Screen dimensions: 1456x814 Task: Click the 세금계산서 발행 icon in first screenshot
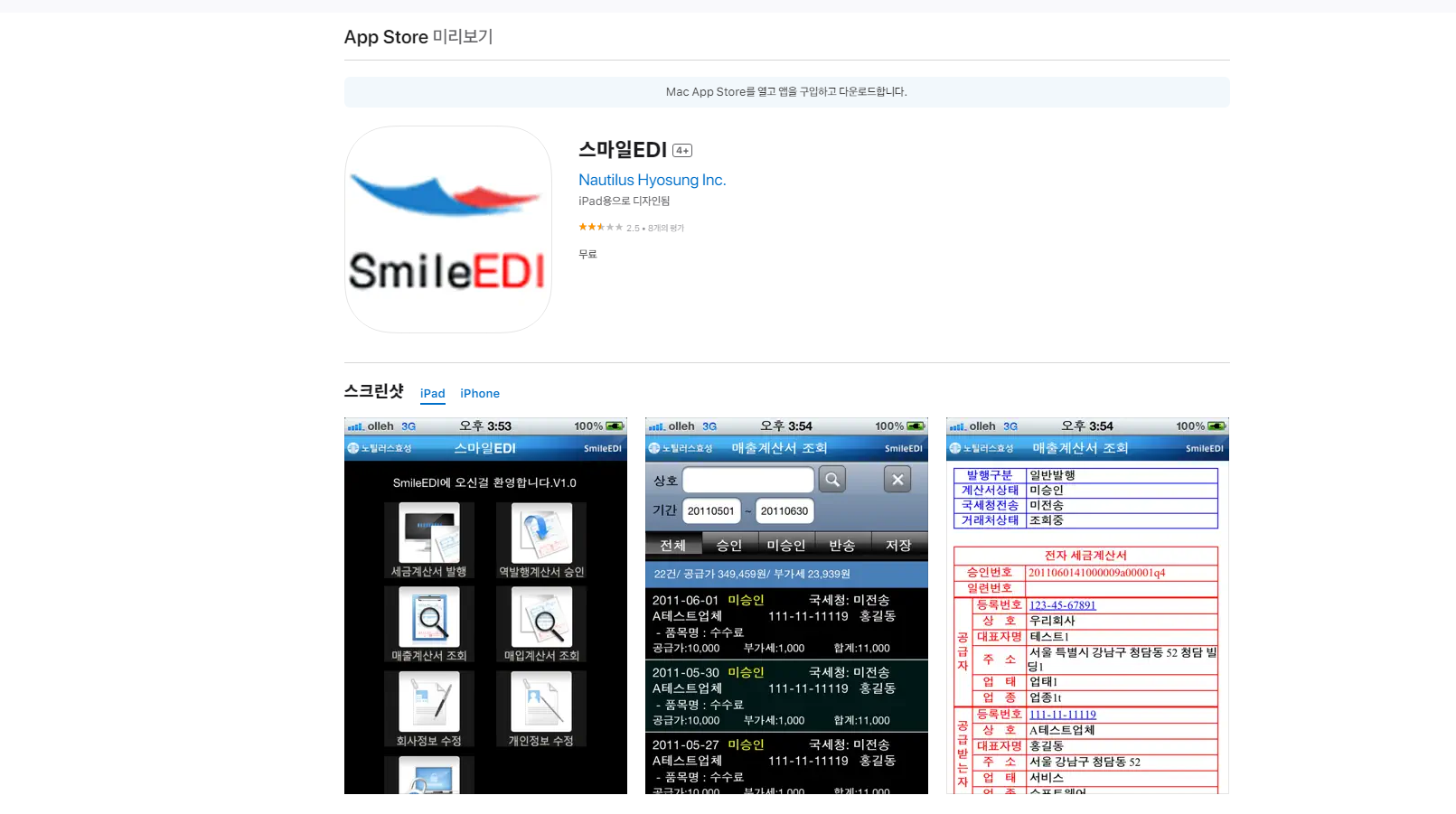tap(429, 540)
